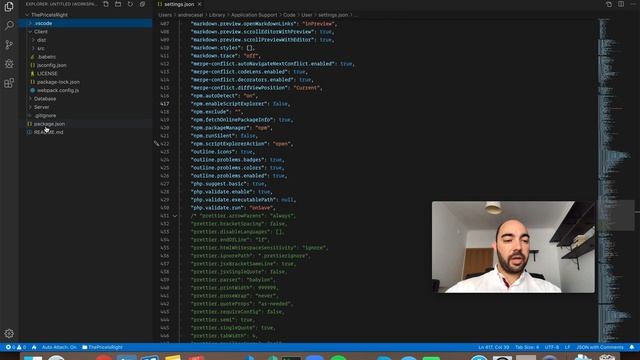Change JSON with Comments language mode
Image resolution: width=640 pixels, height=360 pixels.
pos(600,347)
